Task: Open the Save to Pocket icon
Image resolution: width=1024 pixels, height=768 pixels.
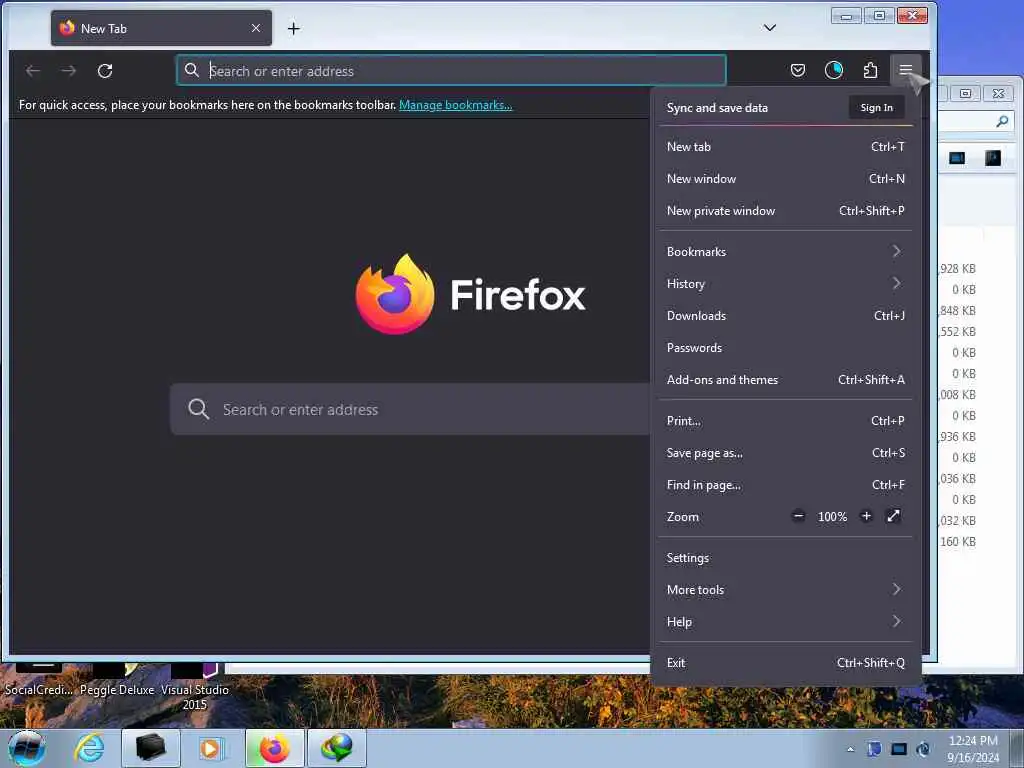Action: pyautogui.click(x=797, y=70)
